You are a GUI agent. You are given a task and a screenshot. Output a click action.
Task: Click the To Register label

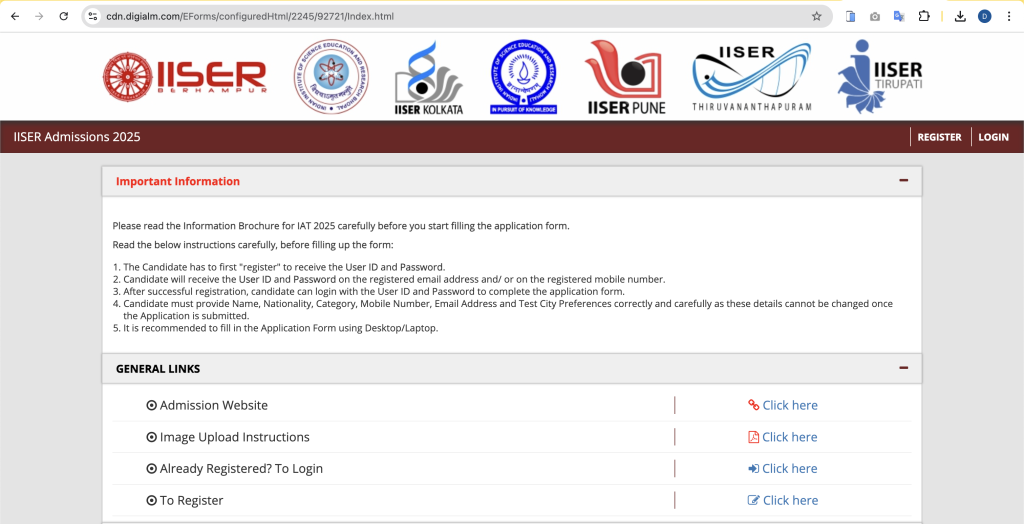click(191, 500)
